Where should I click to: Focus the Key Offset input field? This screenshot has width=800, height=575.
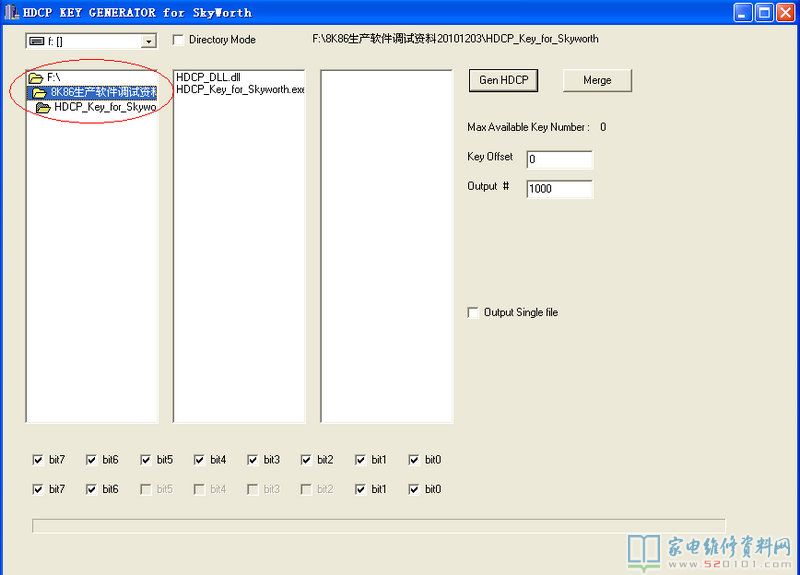(x=560, y=159)
